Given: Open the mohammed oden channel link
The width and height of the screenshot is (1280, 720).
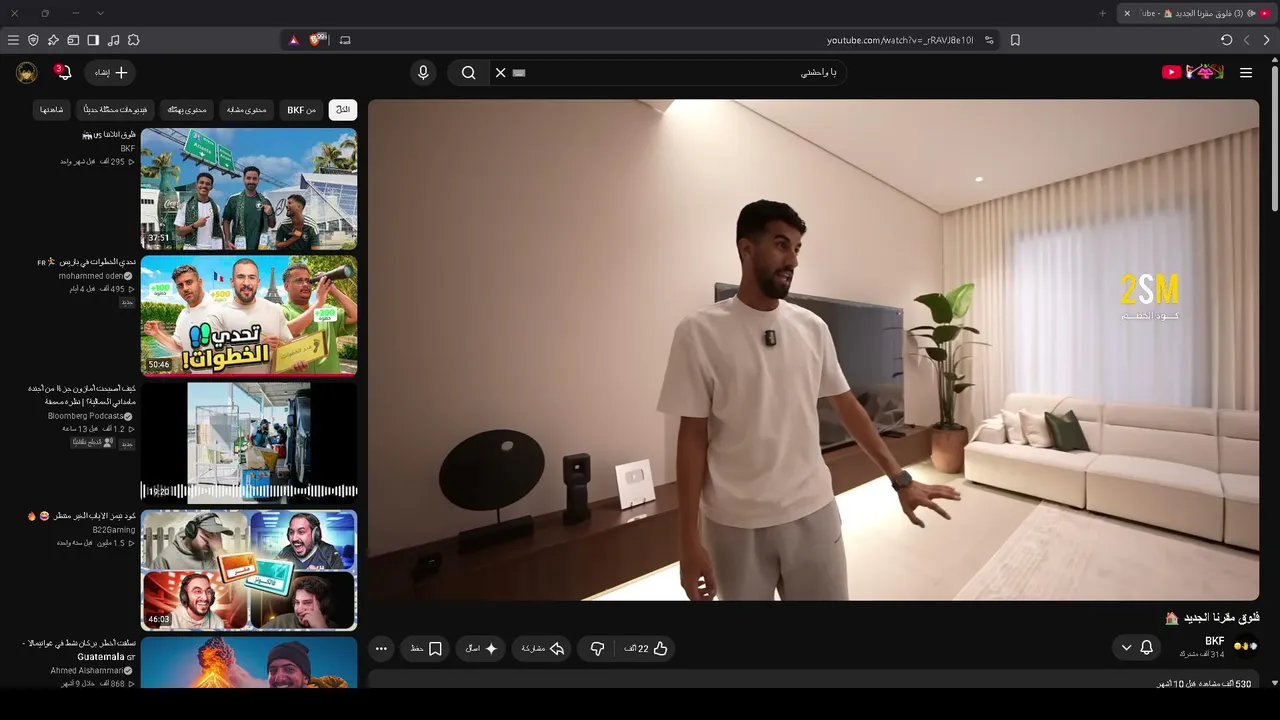Looking at the screenshot, I should click(x=91, y=276).
